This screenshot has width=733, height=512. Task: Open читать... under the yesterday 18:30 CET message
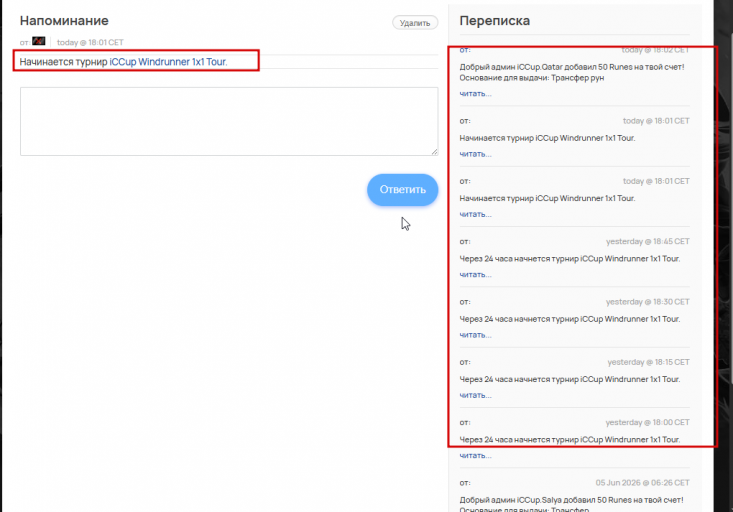click(475, 335)
